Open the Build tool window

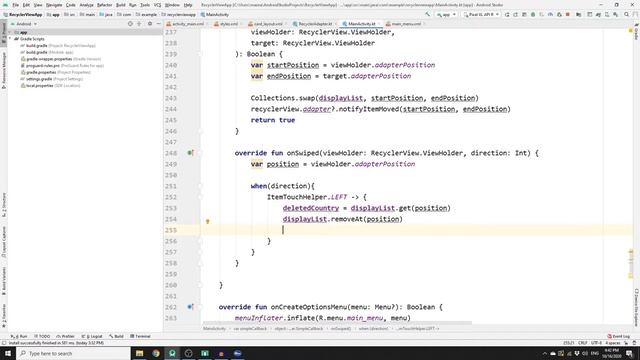coord(116,336)
